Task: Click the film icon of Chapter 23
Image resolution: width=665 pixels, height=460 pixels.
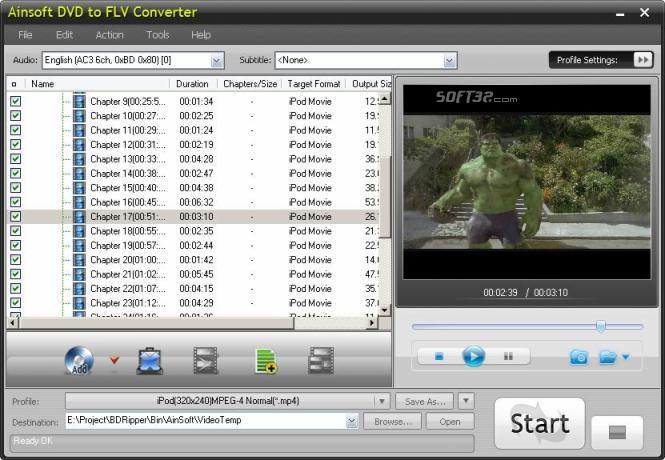Action: [x=79, y=303]
